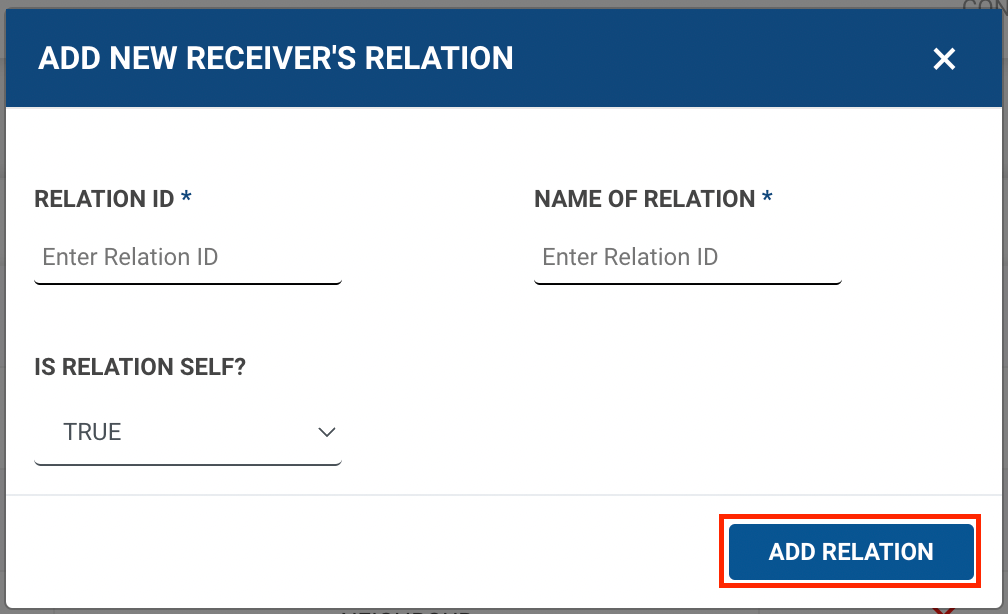Click the dialog title 'Add New Receiver's Relation'
Image resolution: width=1008 pixels, height=614 pixels.
point(276,58)
